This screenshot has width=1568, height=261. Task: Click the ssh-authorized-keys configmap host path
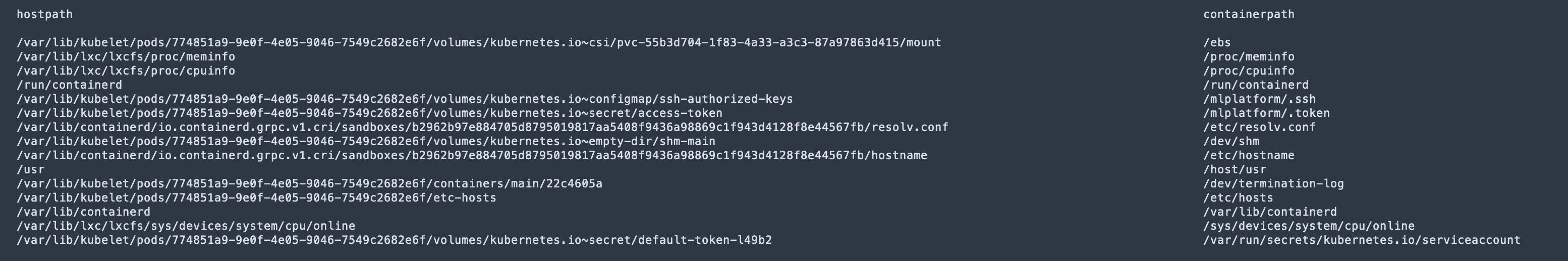click(405, 99)
